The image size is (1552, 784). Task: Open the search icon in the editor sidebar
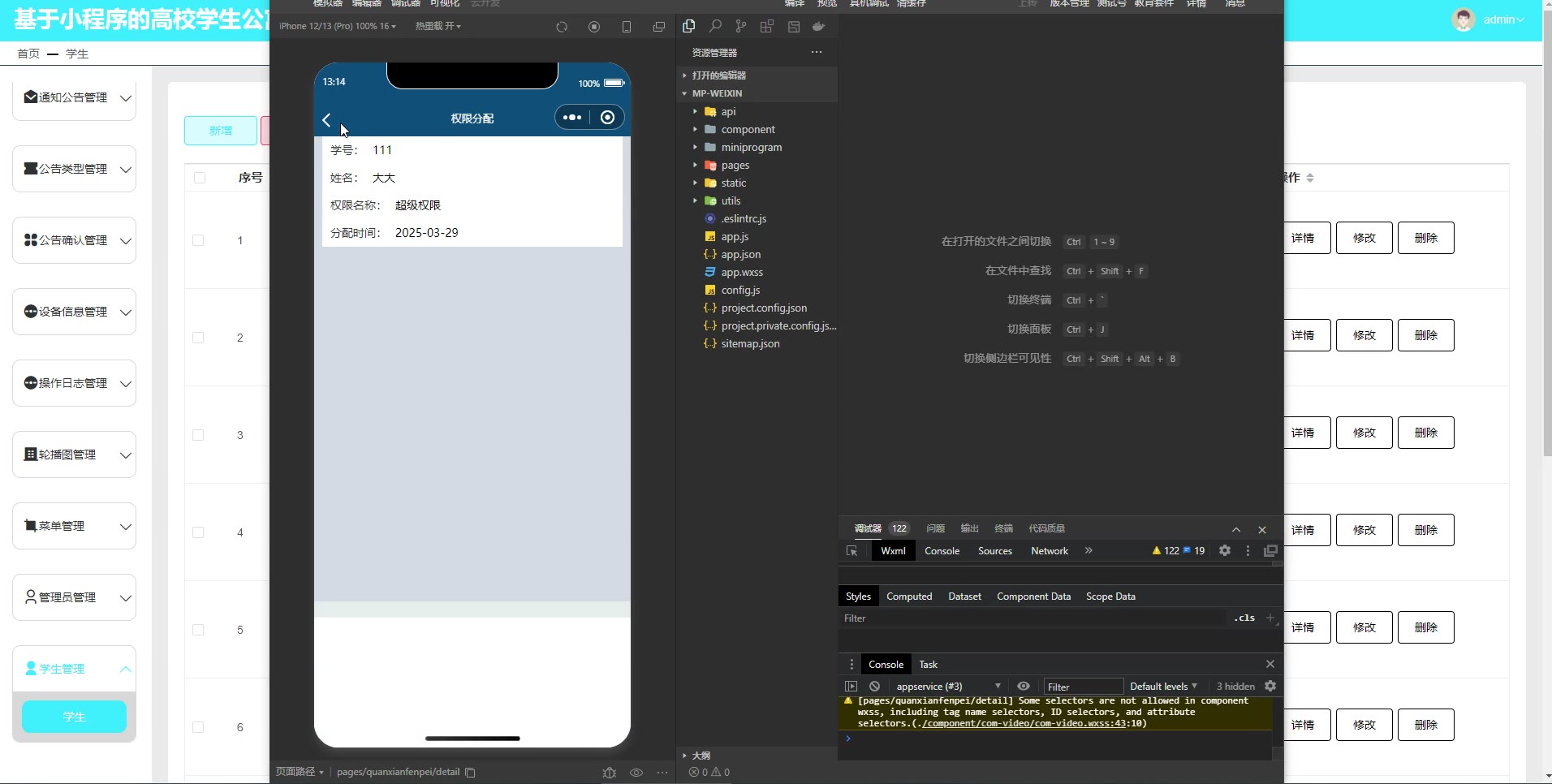[715, 27]
